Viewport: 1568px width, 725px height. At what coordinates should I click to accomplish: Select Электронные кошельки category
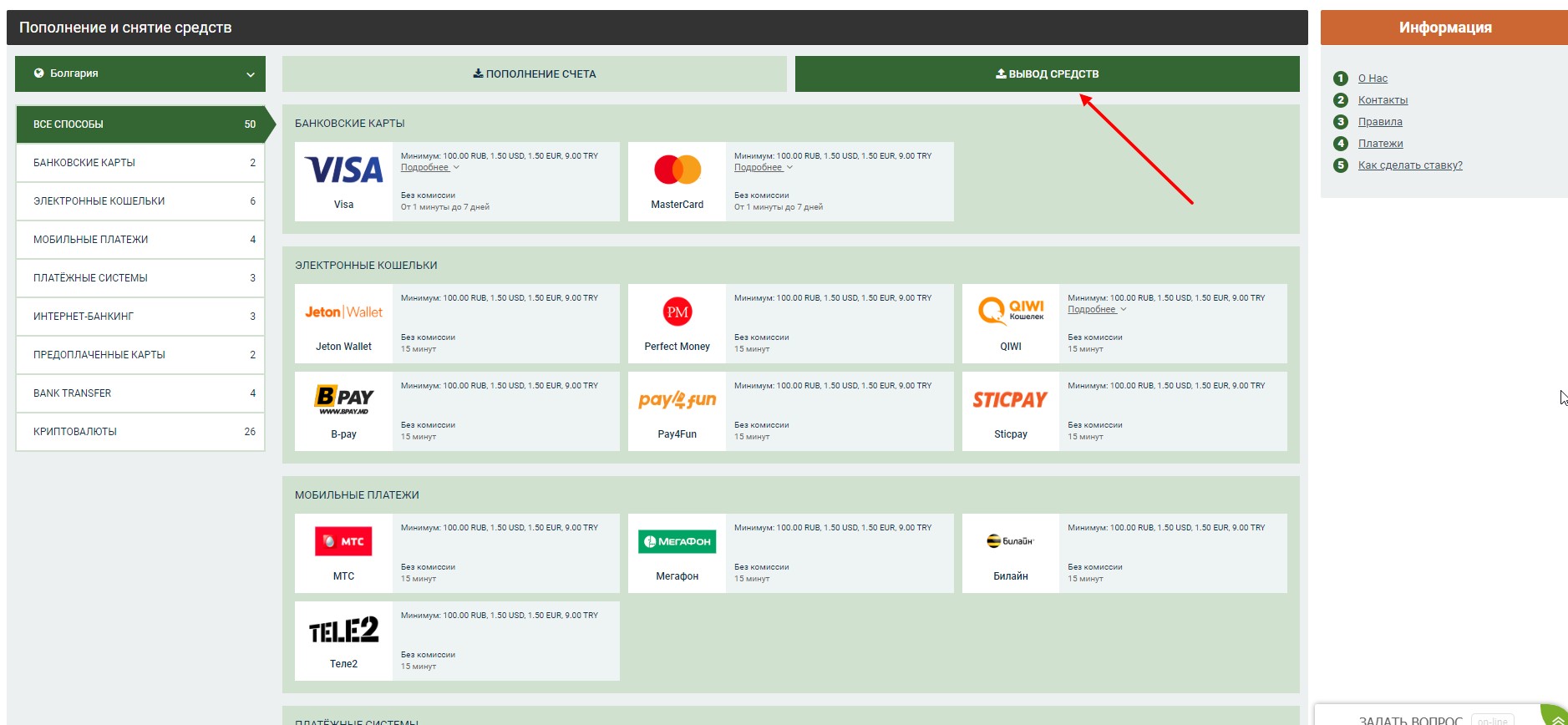[140, 201]
